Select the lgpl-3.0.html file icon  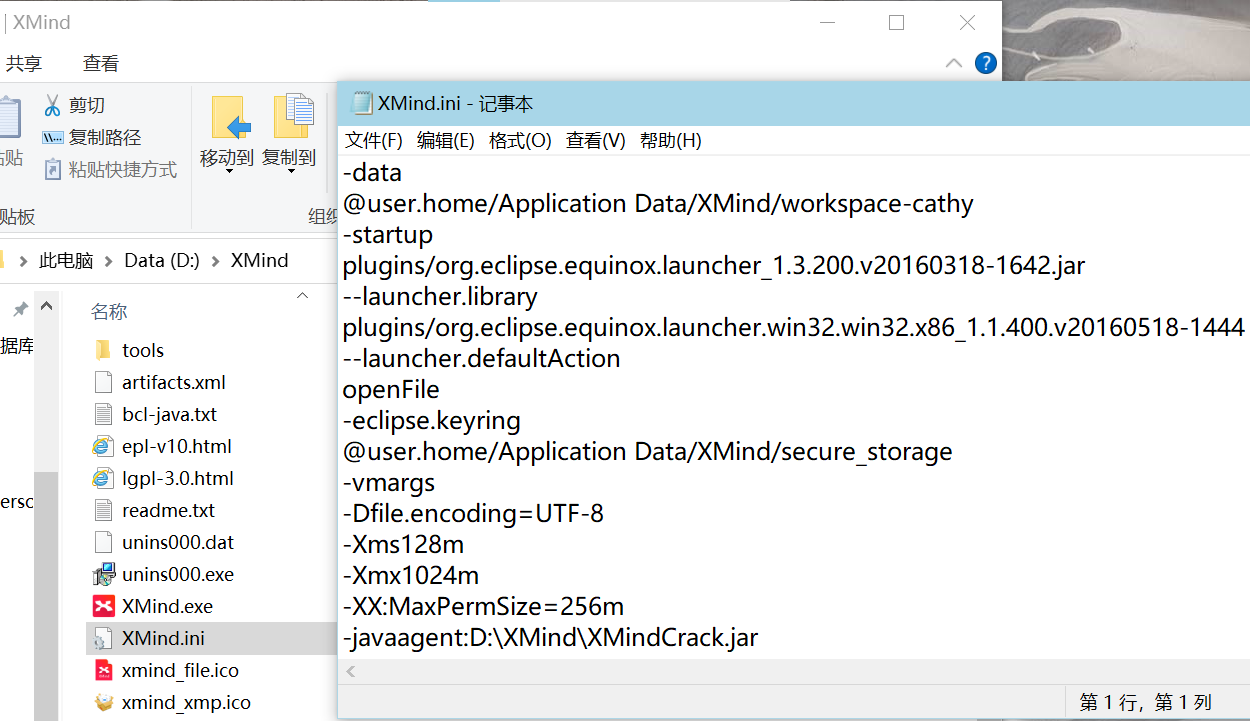pyautogui.click(x=103, y=478)
